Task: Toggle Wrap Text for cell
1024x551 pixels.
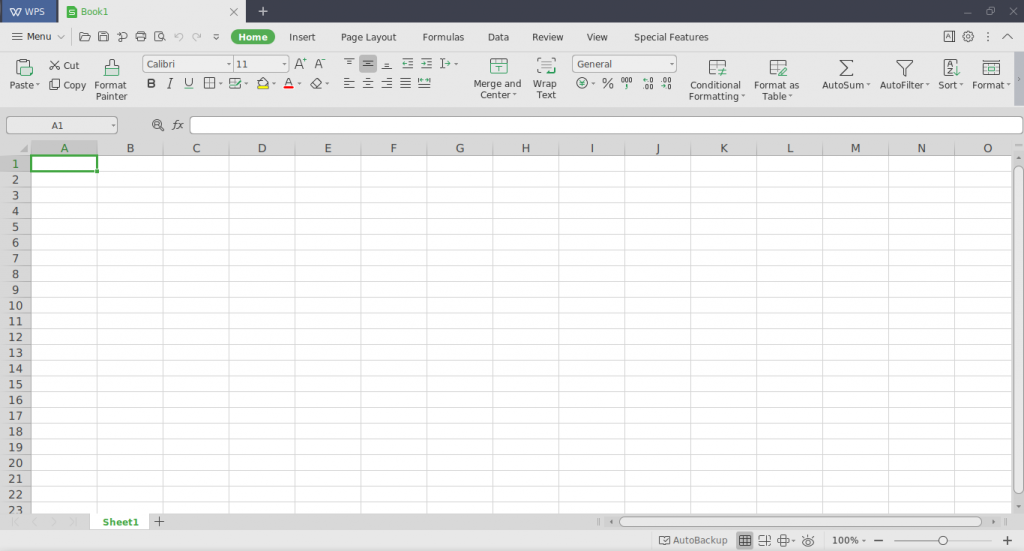Action: point(545,78)
